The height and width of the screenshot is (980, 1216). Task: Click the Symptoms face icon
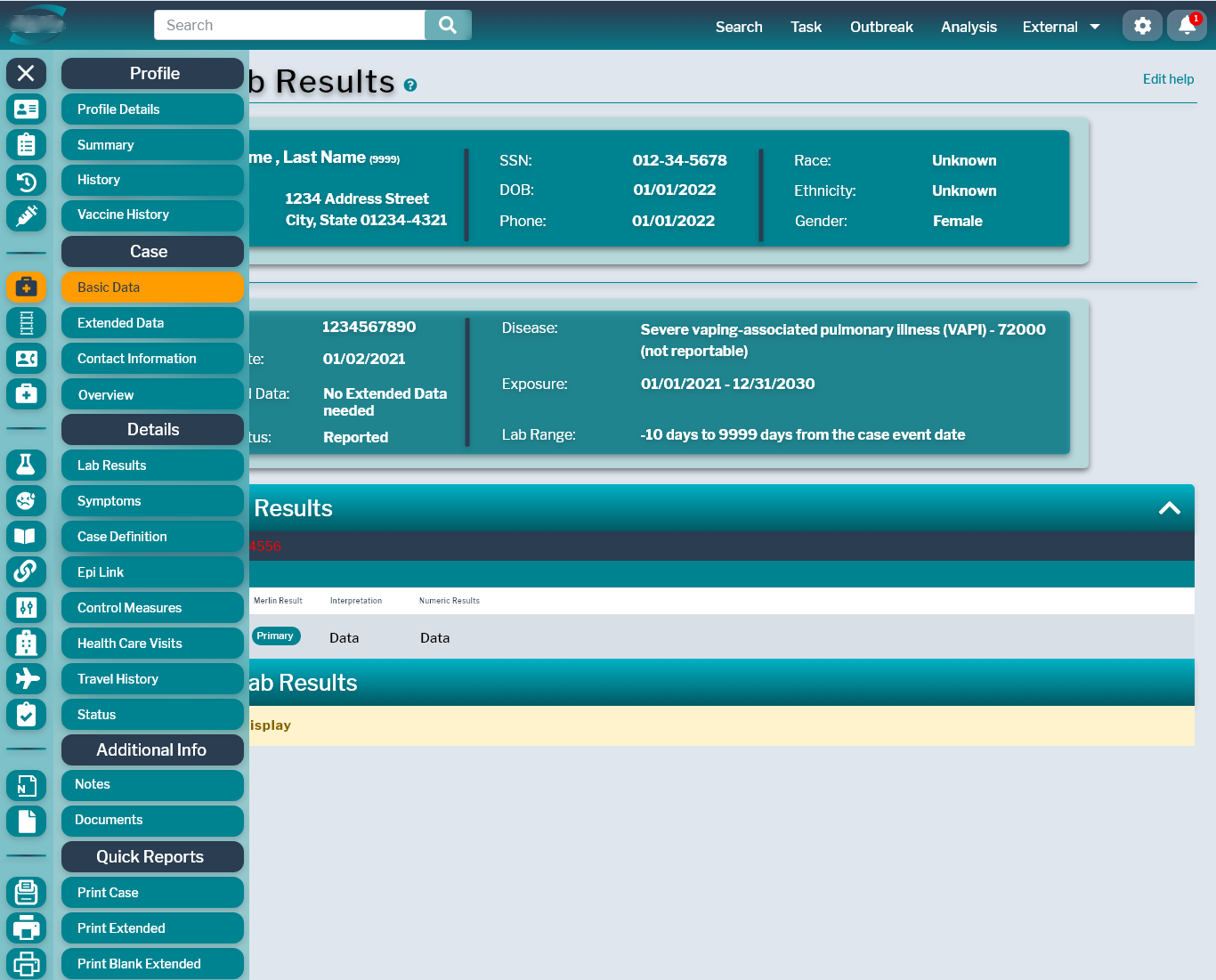(26, 500)
